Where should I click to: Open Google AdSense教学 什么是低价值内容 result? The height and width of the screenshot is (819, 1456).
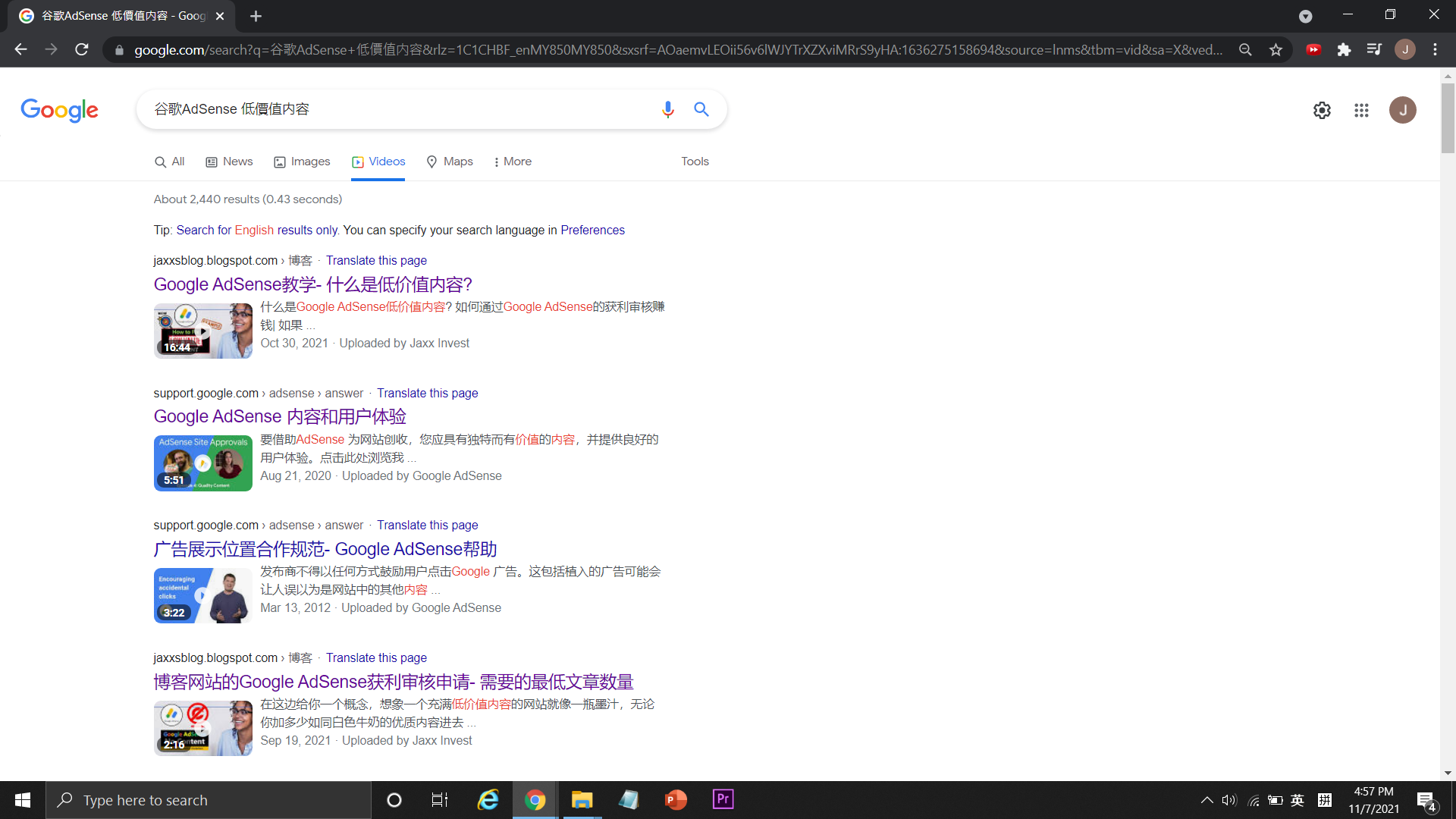[312, 284]
